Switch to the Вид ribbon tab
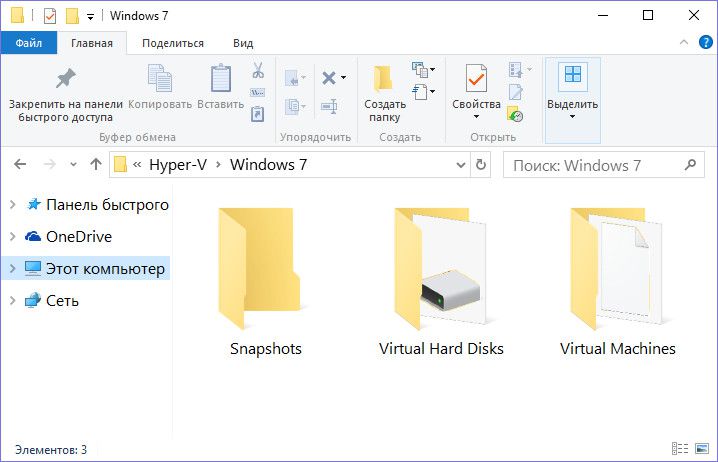718x462 pixels. point(243,43)
